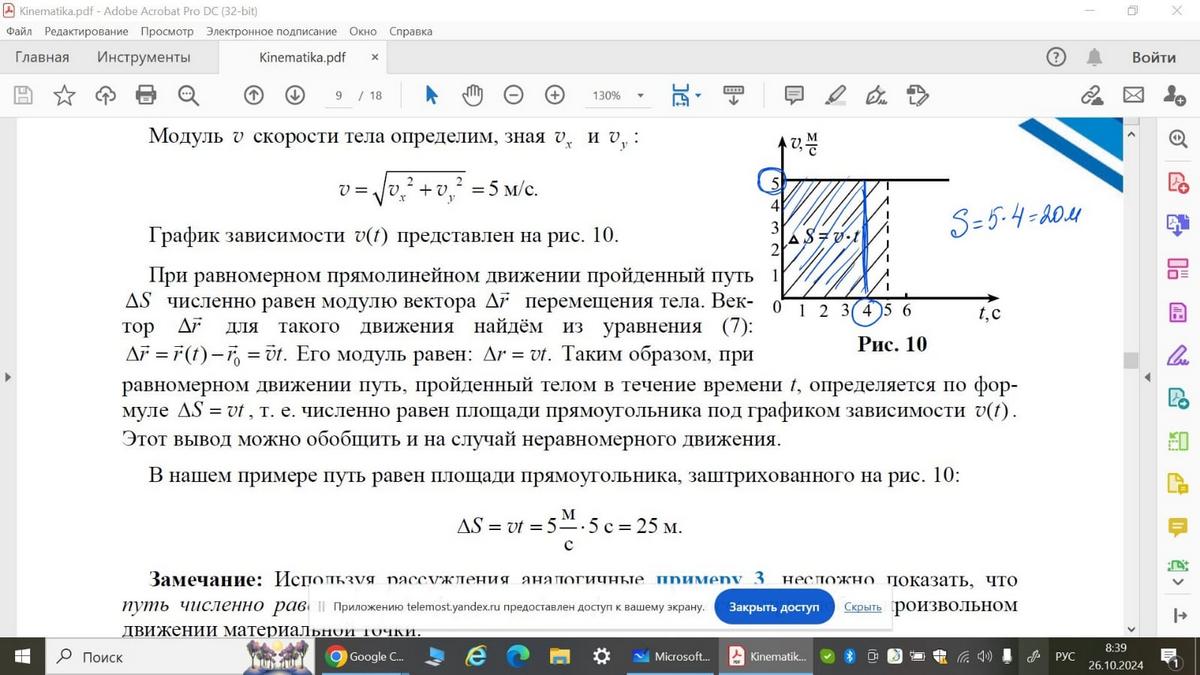
Task: Bookmark the file with the star icon
Action: pyautogui.click(x=64, y=95)
